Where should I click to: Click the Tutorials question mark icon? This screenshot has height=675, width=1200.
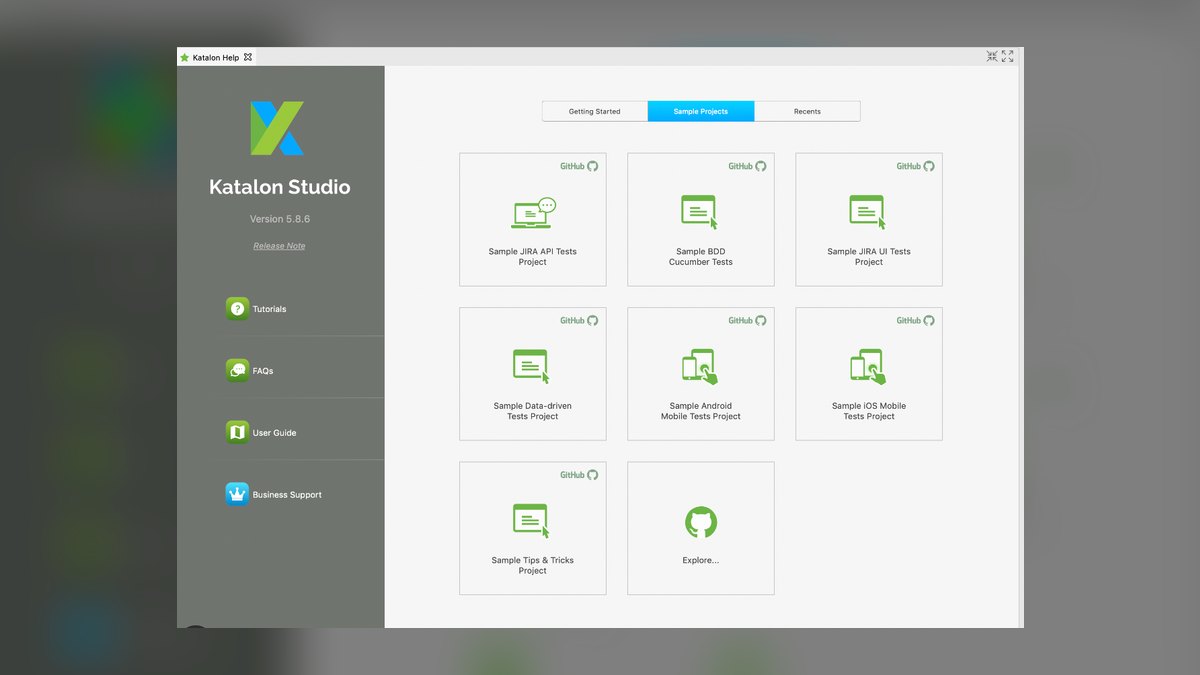coord(237,309)
